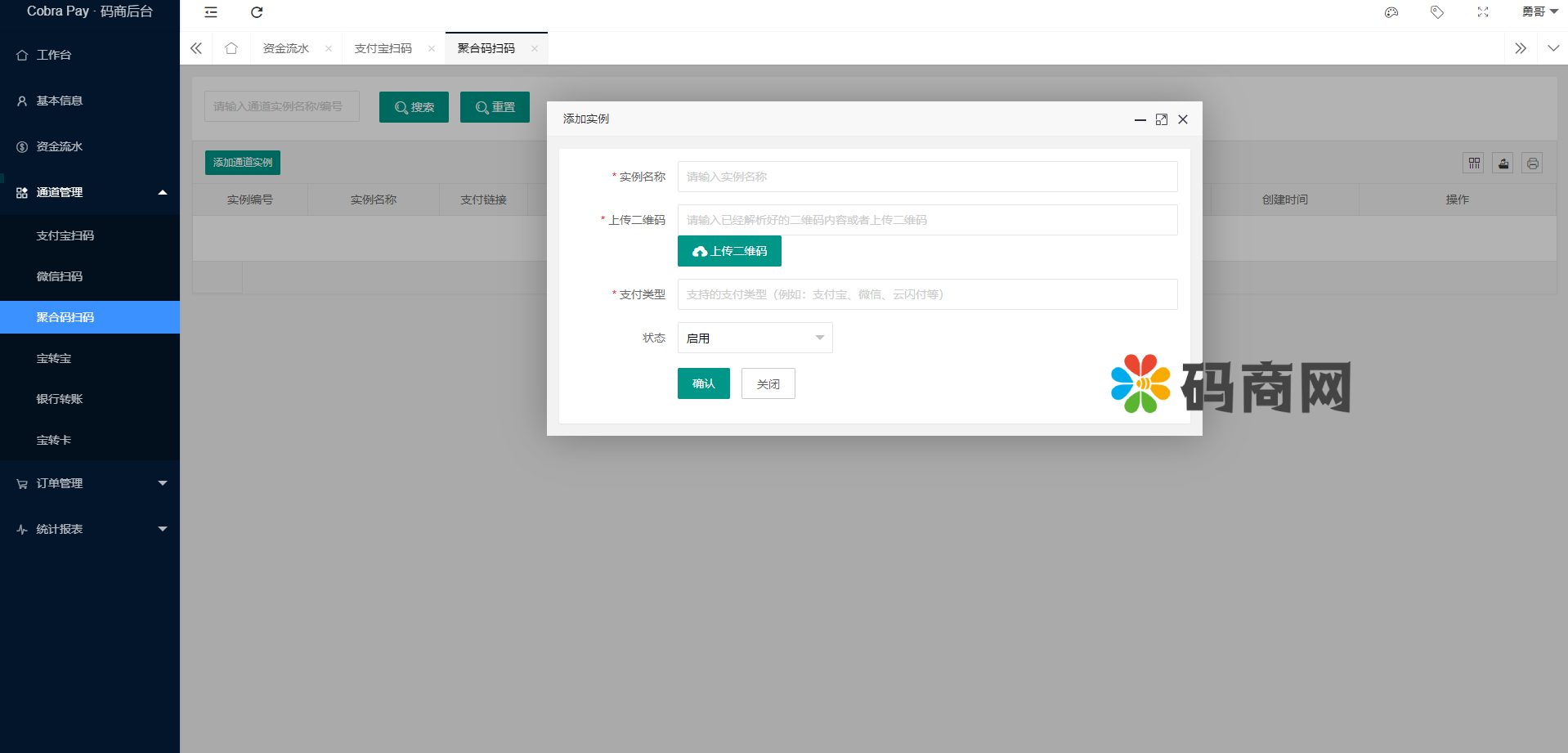
Task: Switch to the 资金流水 tab
Action: pyautogui.click(x=285, y=48)
